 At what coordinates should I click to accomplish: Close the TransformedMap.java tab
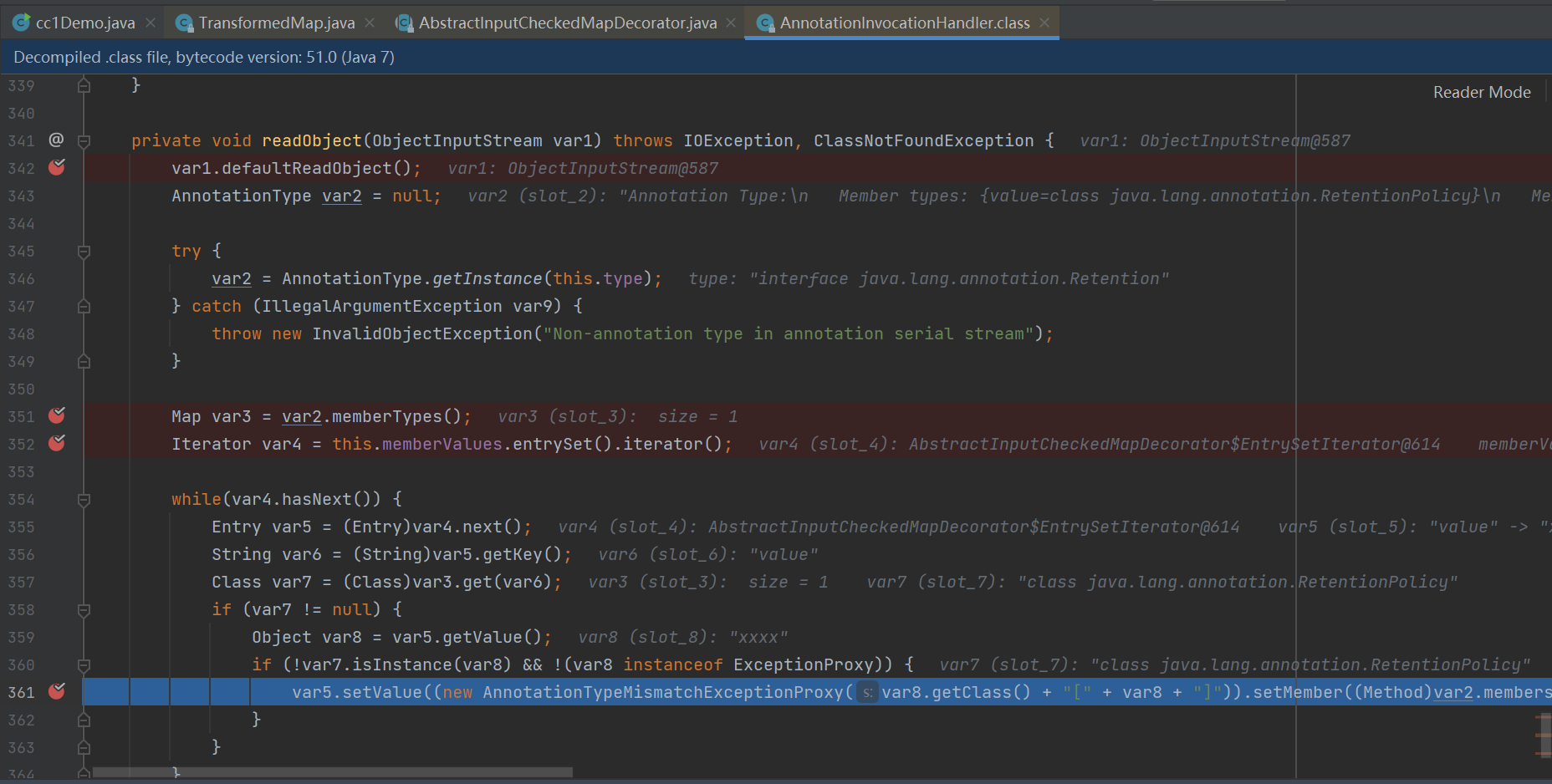tap(370, 23)
